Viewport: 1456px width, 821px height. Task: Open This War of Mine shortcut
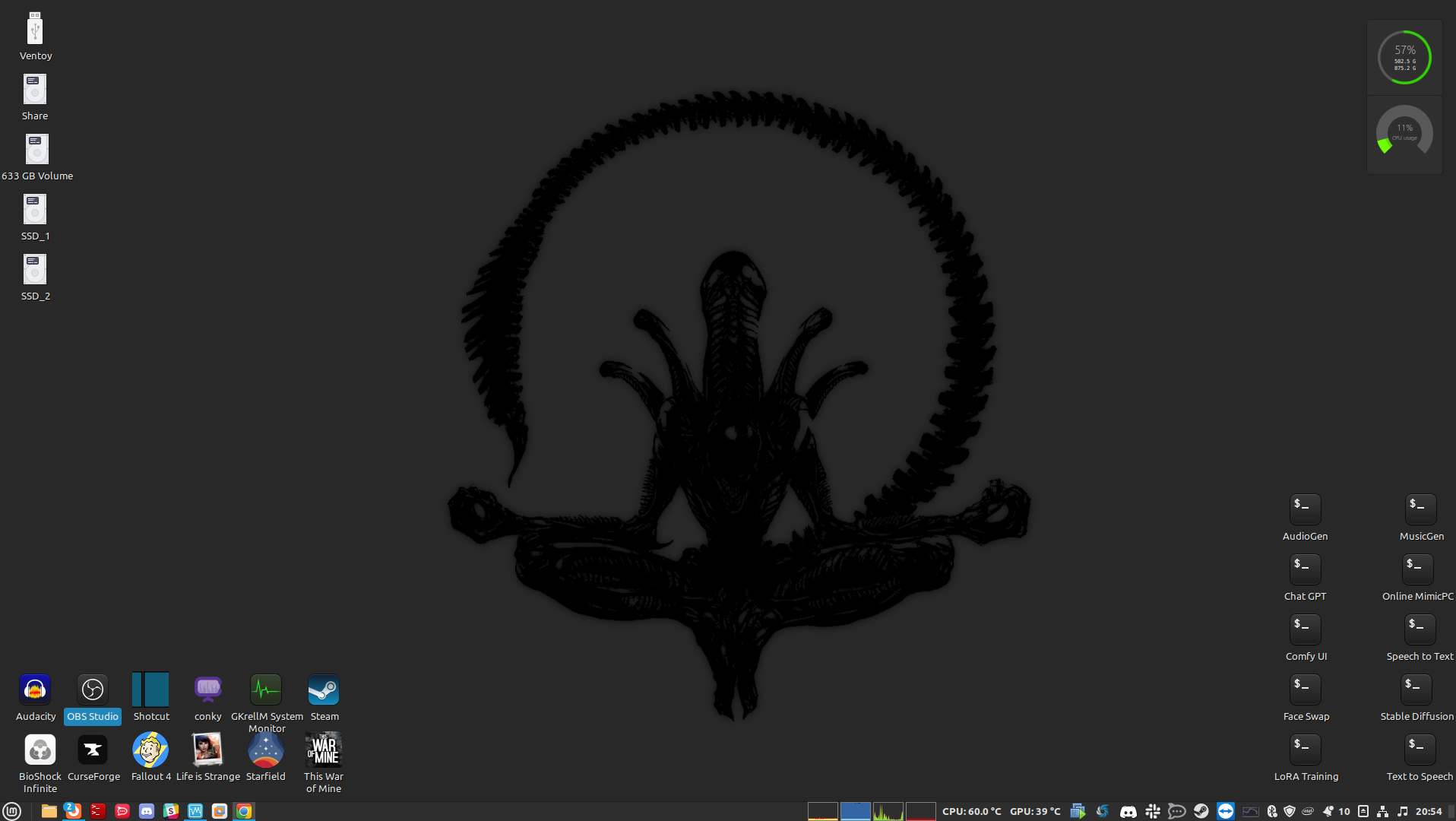coord(324,762)
